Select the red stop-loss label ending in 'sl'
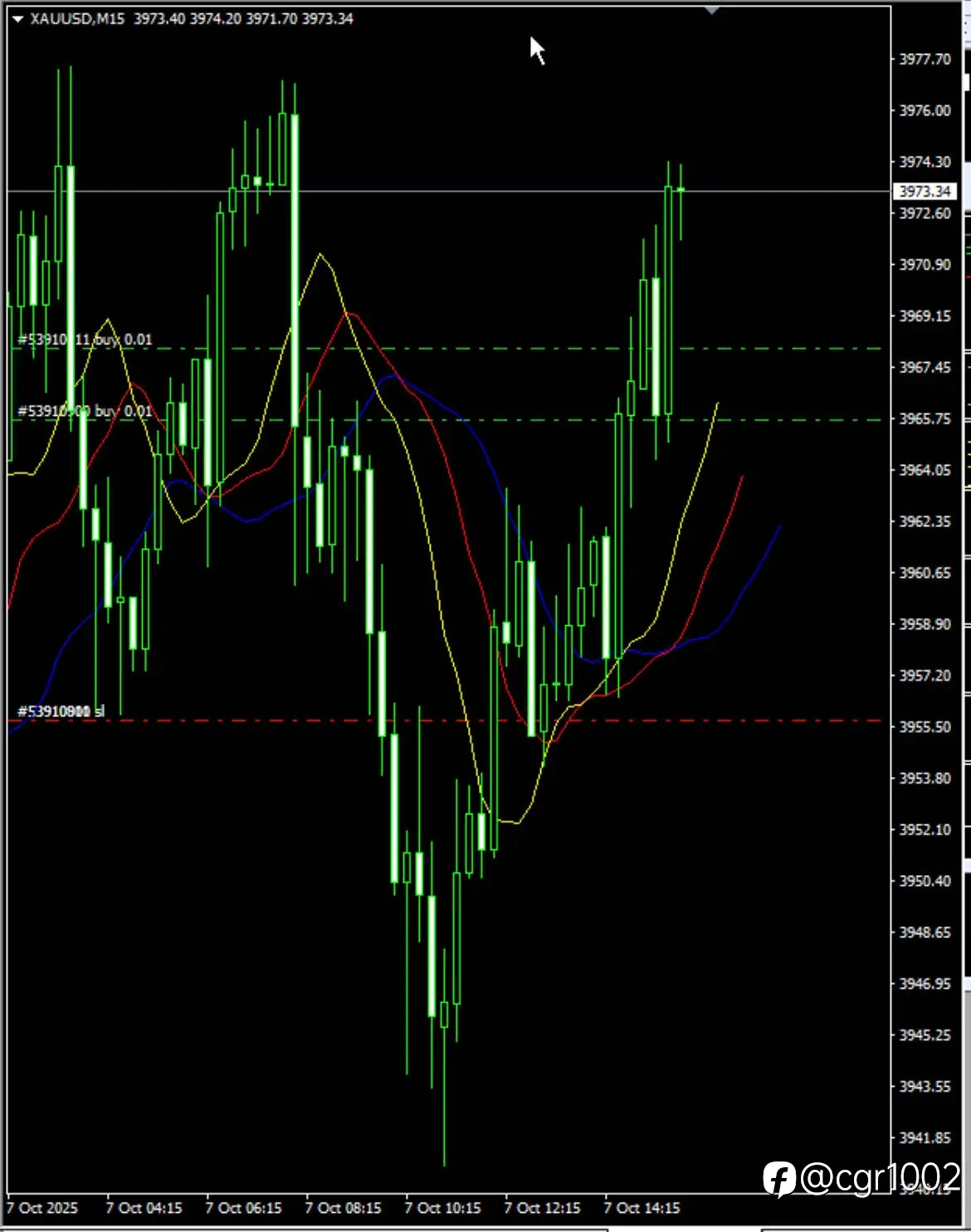 pos(61,711)
